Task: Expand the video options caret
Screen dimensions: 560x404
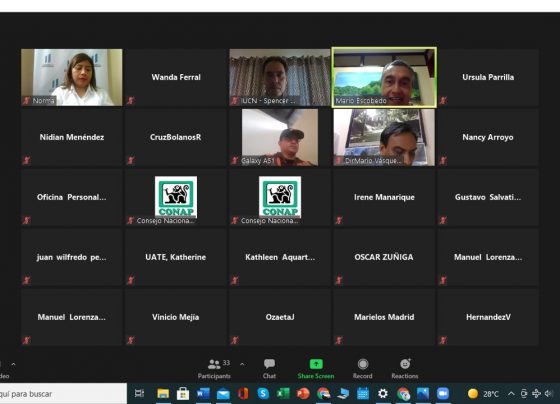Action: [x=13, y=364]
